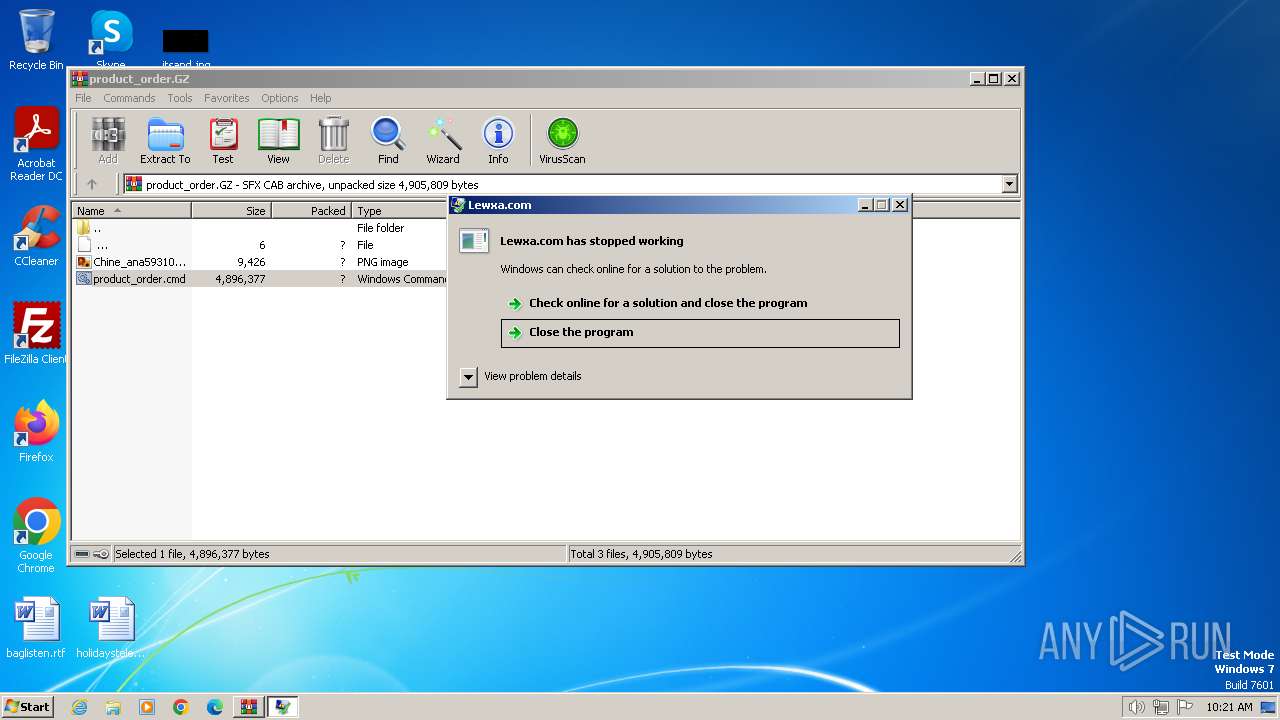Switch to Lewxa.com taskbar button

[283, 707]
